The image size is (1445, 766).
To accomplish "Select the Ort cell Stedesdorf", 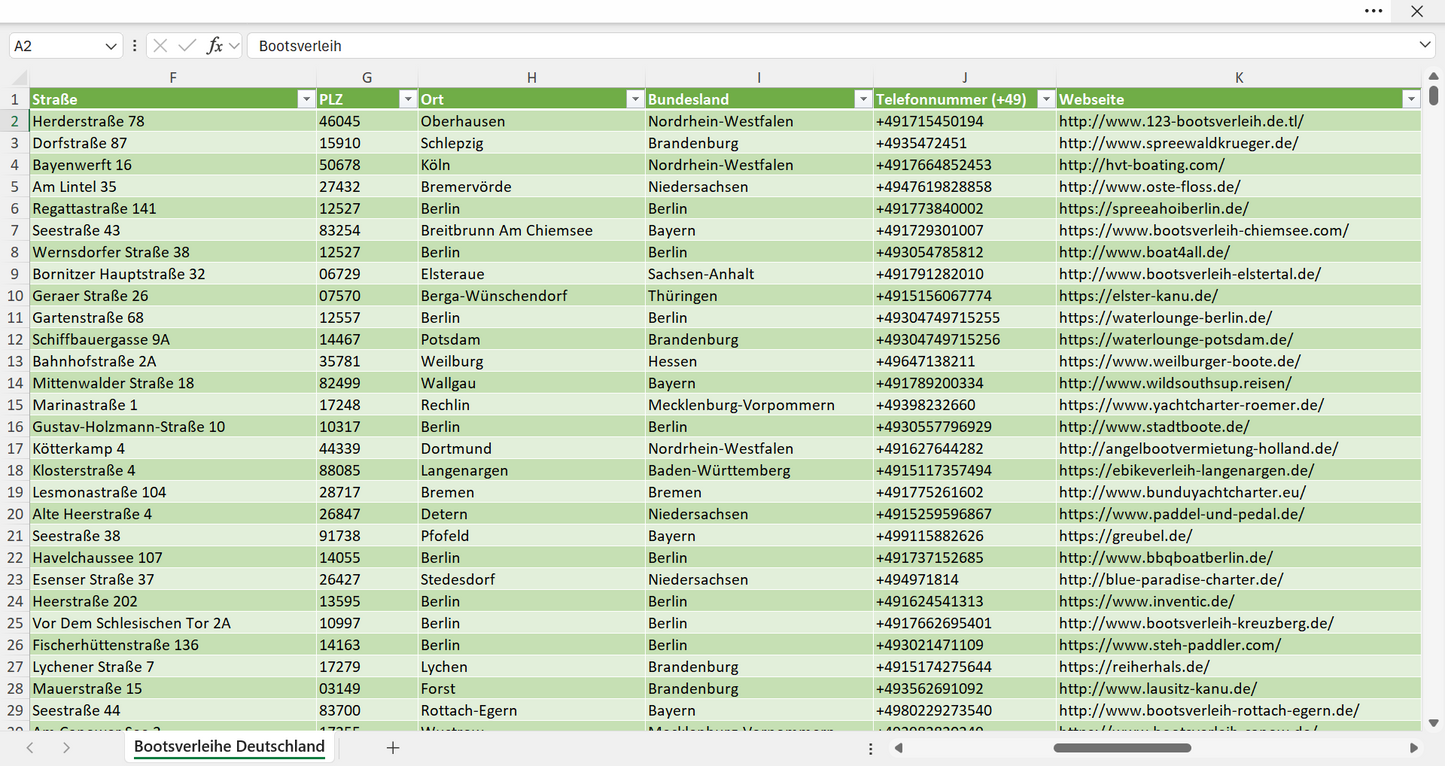I will (531, 580).
